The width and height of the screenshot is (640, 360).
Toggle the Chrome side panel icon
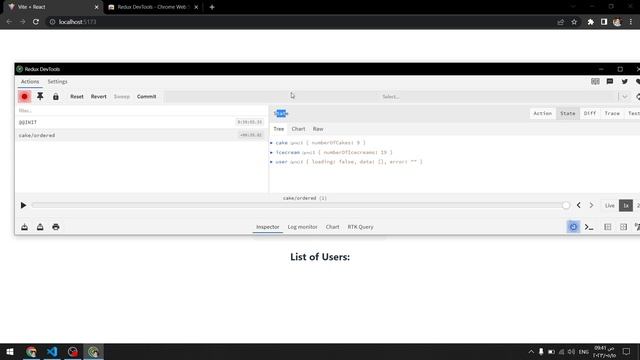click(604, 22)
